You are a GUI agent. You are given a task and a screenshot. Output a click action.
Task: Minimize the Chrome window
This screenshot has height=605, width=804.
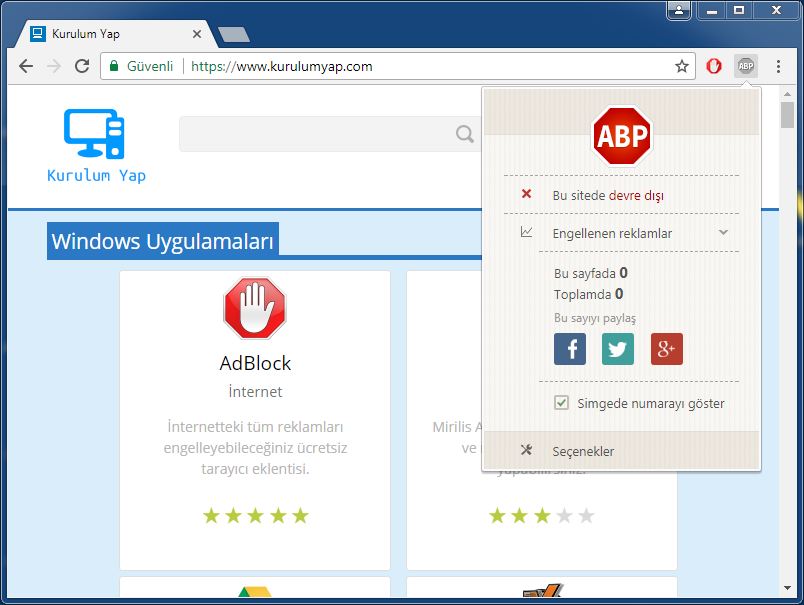pos(712,10)
